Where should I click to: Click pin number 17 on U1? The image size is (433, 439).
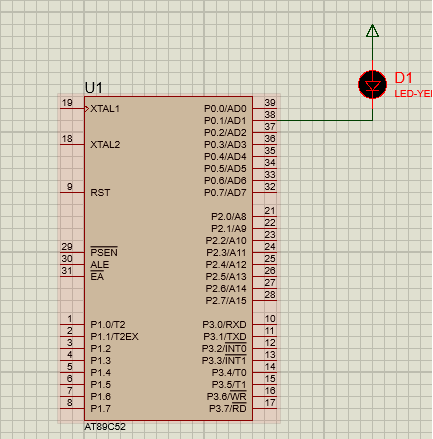click(x=270, y=403)
